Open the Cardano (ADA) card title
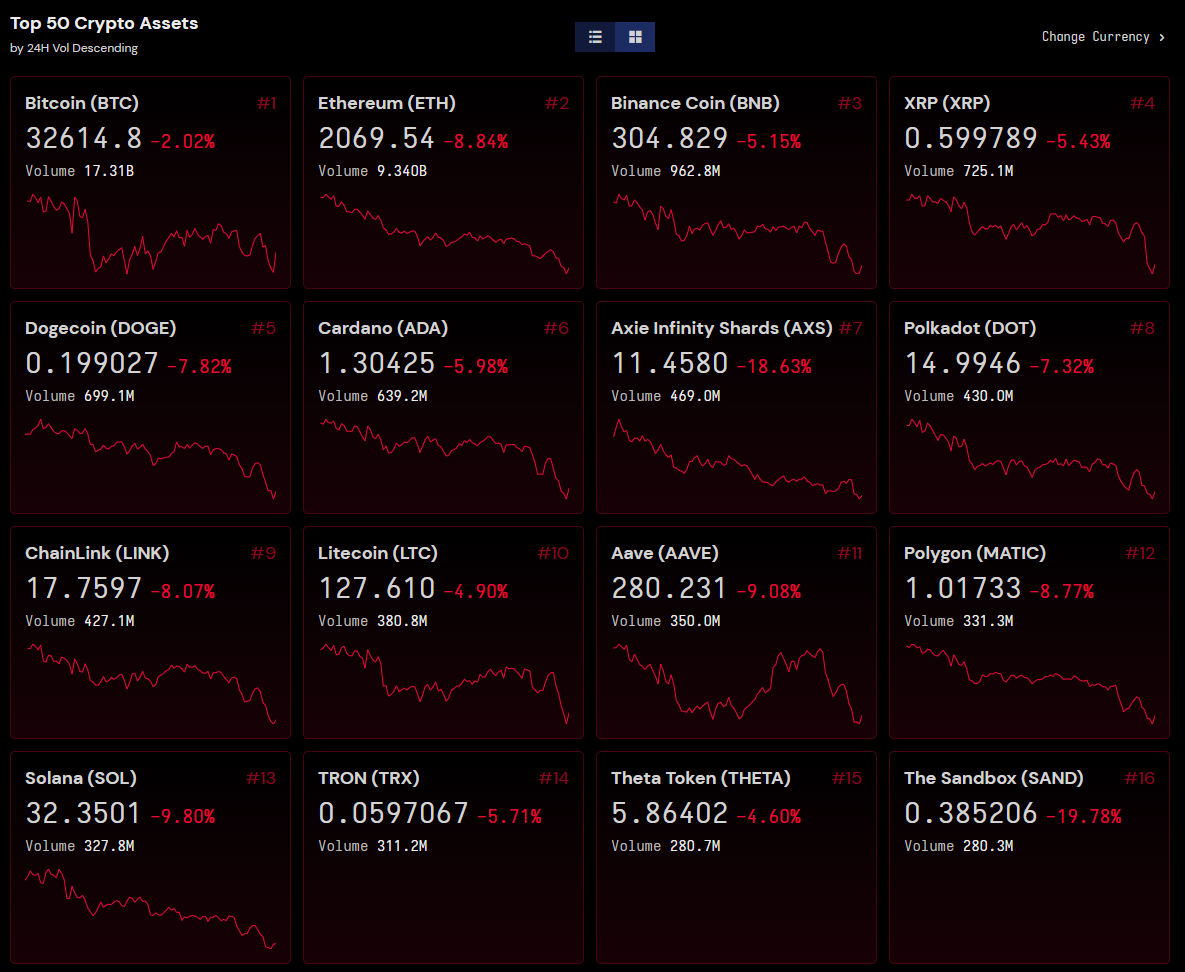Viewport: 1185px width, 972px height. (383, 328)
